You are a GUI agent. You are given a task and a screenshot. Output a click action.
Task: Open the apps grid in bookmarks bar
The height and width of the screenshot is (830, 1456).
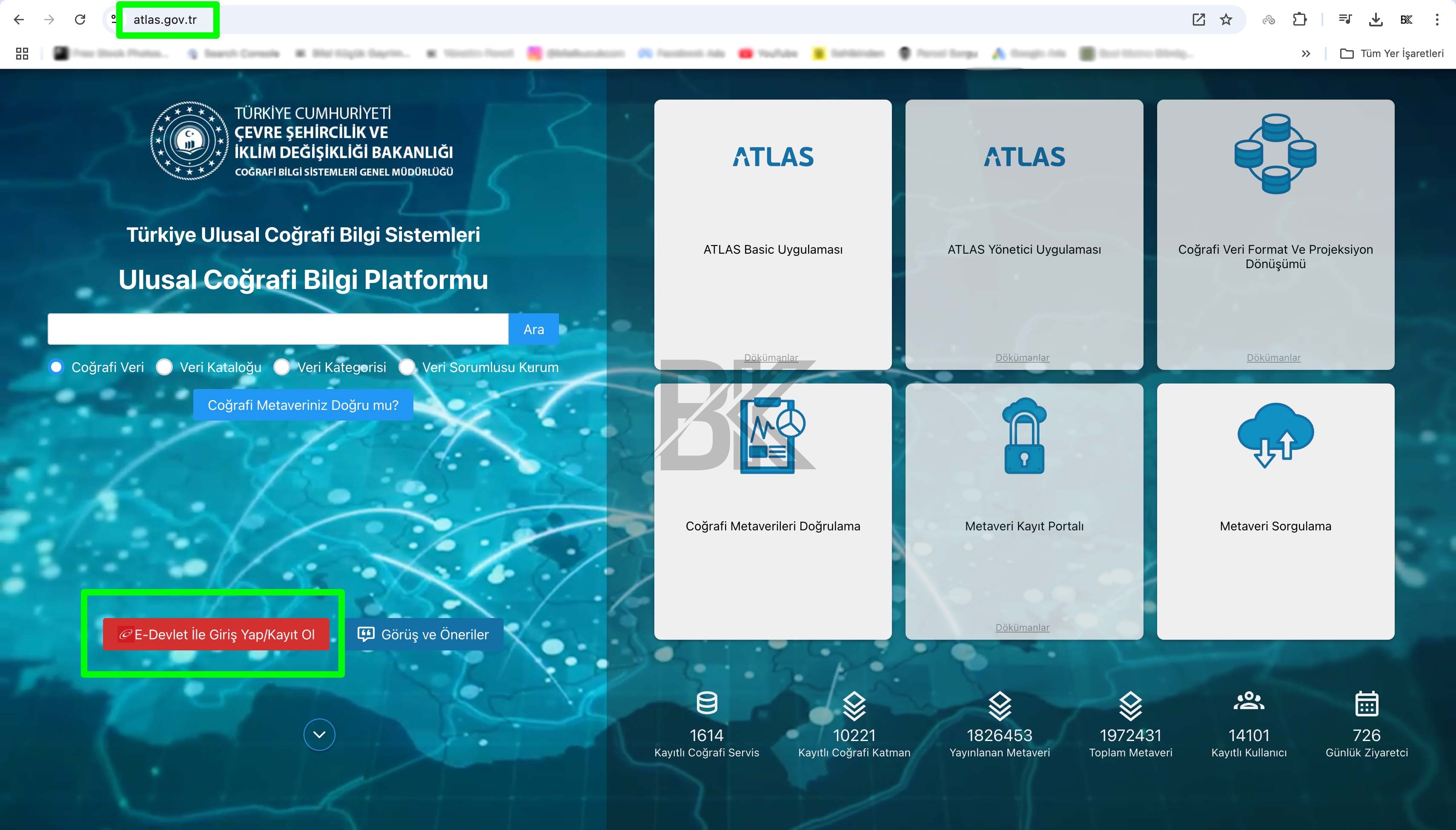point(22,54)
